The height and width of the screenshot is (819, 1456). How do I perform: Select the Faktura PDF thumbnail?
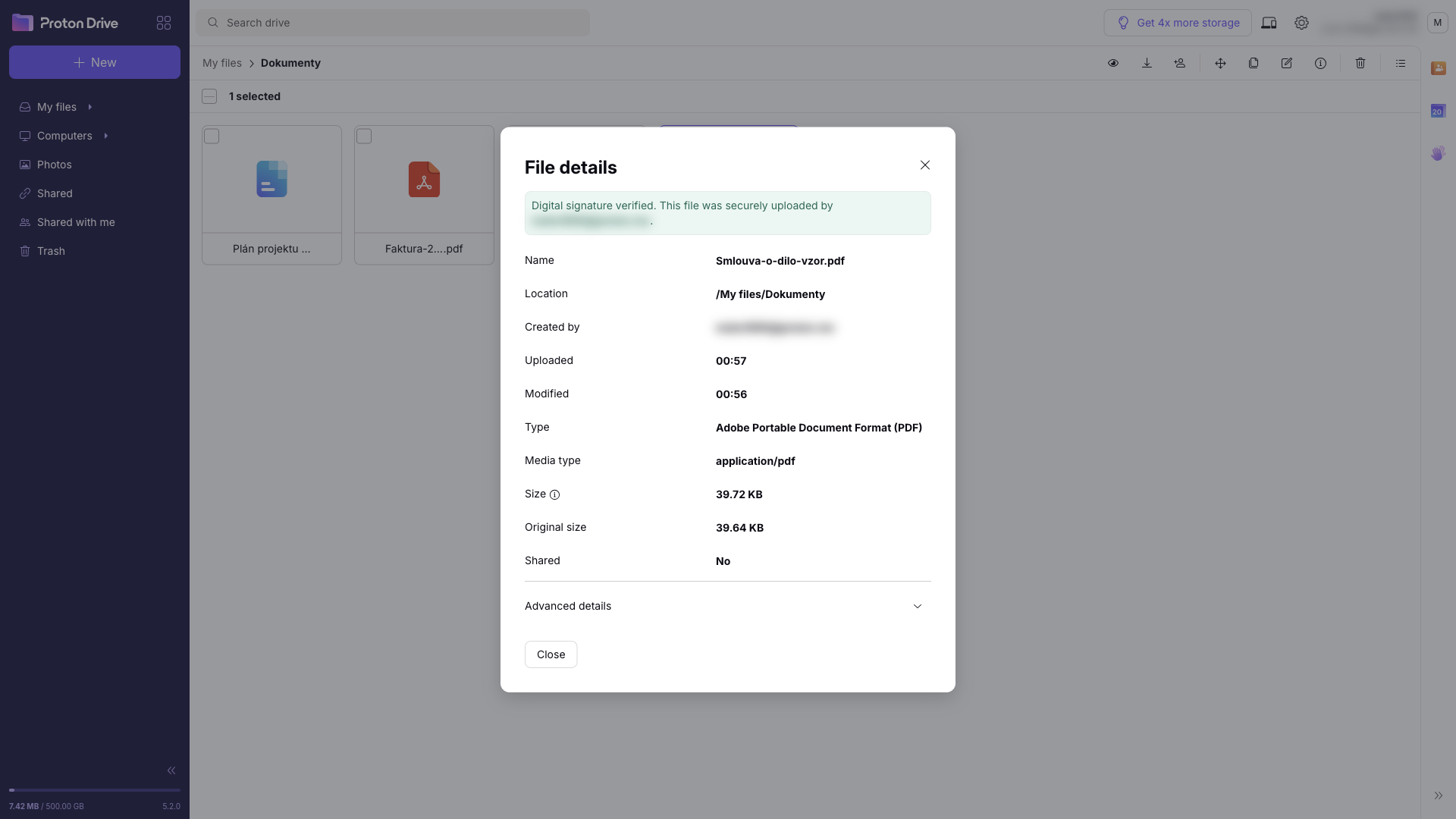click(424, 180)
